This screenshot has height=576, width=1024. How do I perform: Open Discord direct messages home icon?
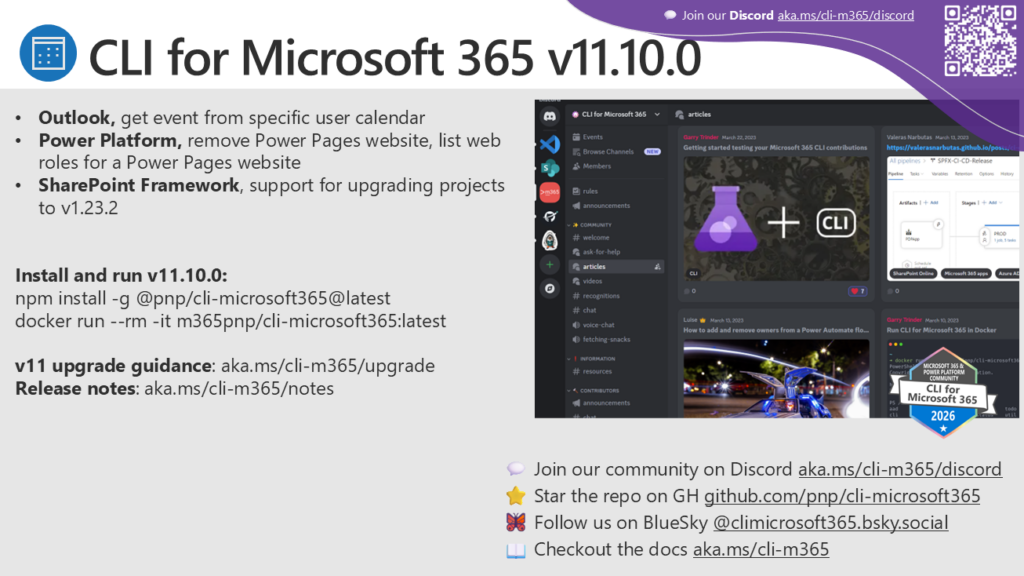[550, 116]
